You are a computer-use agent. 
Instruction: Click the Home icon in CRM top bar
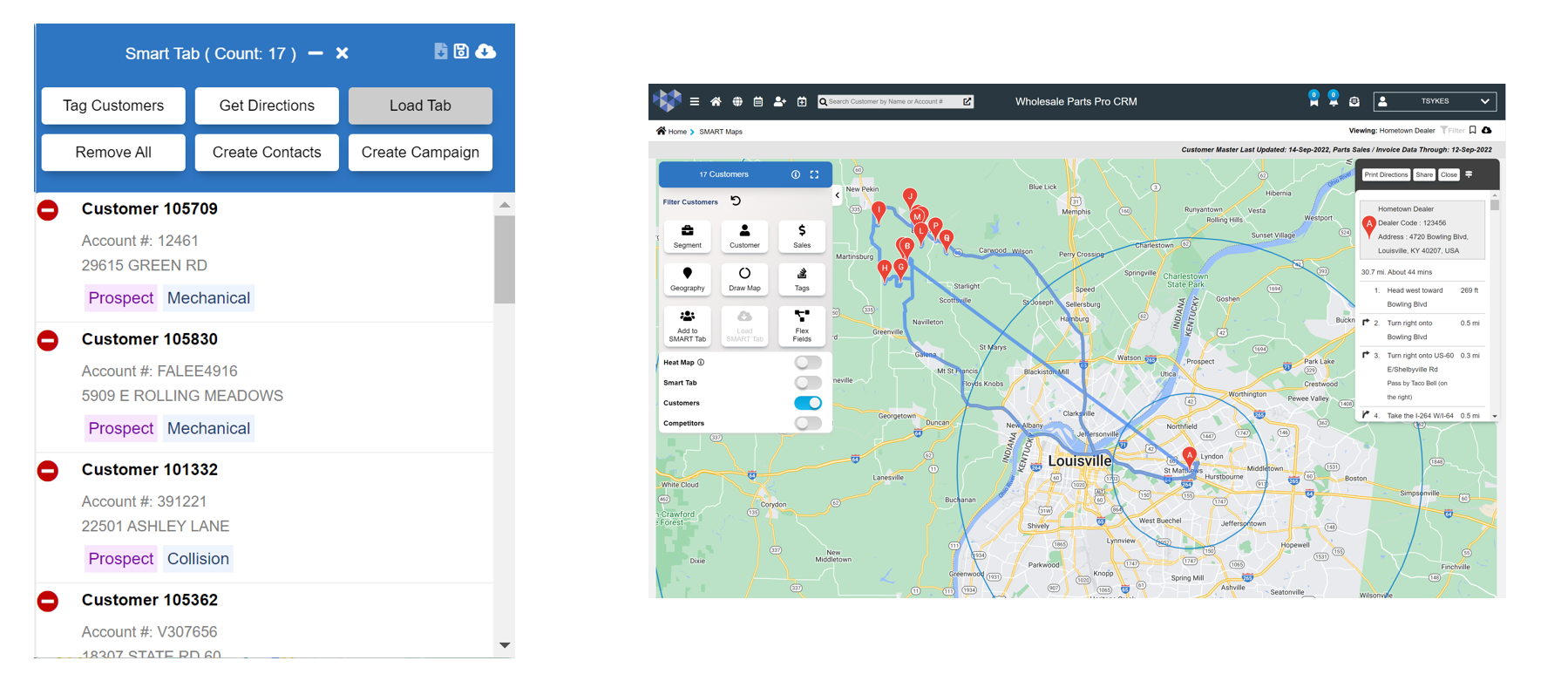[x=716, y=102]
